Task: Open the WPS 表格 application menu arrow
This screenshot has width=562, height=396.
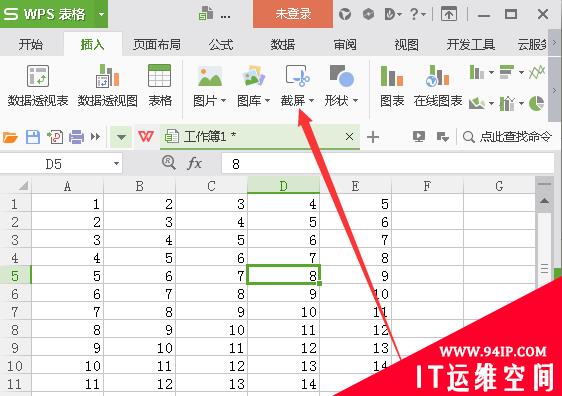Action: pos(101,14)
